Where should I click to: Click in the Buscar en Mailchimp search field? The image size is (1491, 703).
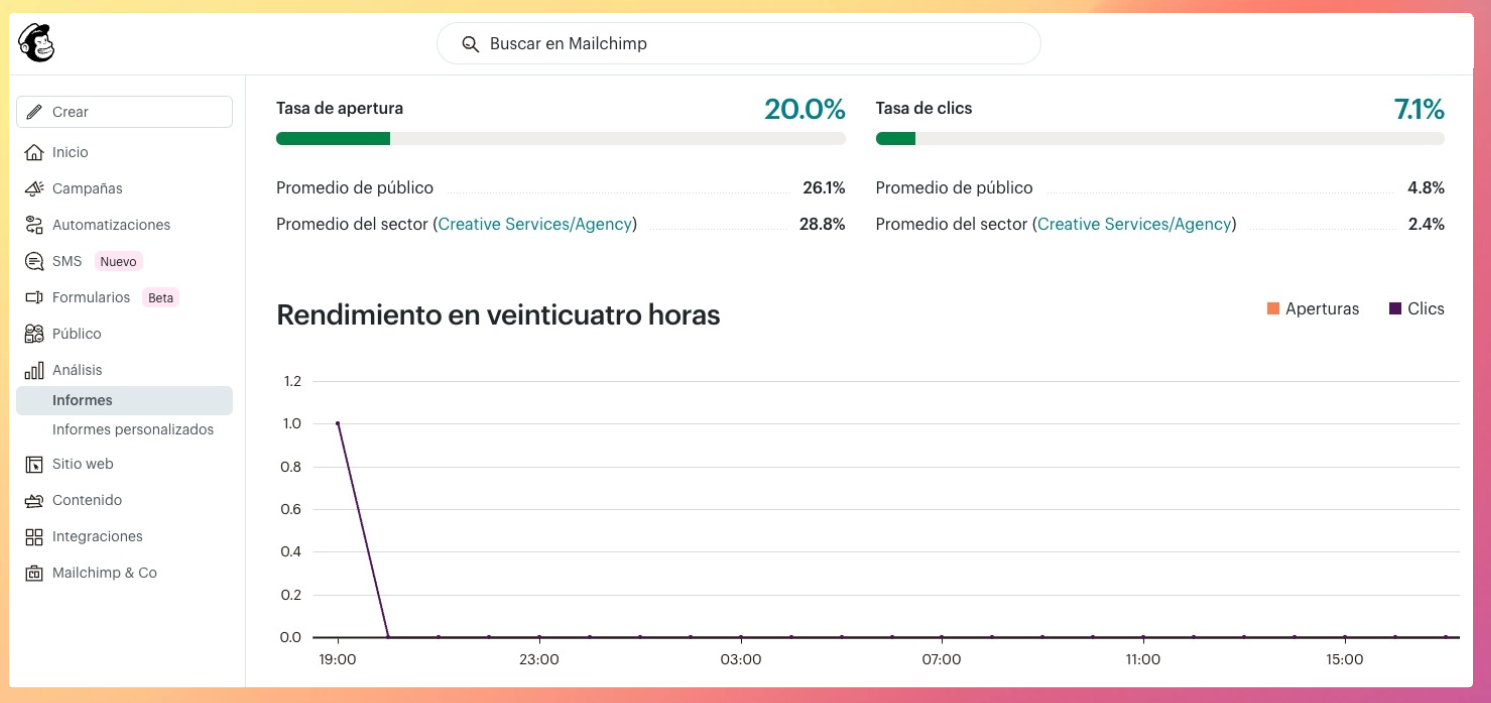click(x=738, y=44)
